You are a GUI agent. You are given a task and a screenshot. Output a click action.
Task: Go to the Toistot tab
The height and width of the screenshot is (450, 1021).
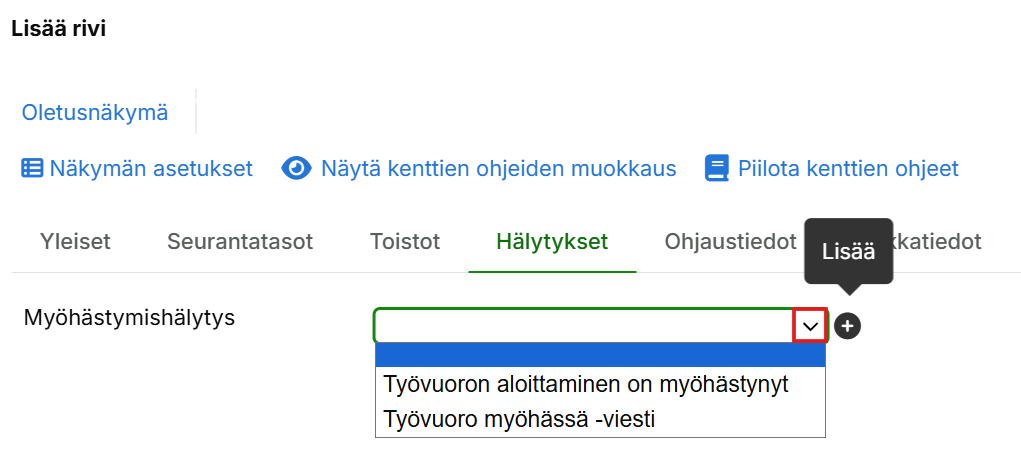405,241
